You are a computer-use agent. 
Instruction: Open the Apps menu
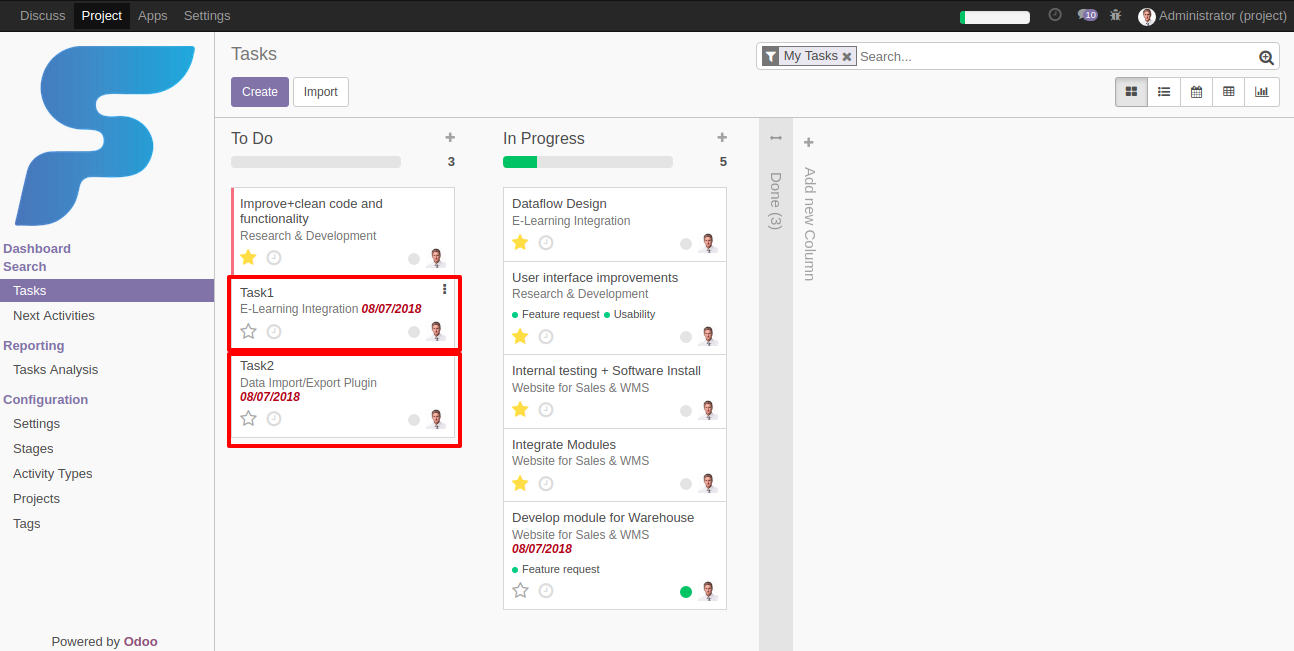click(x=153, y=16)
